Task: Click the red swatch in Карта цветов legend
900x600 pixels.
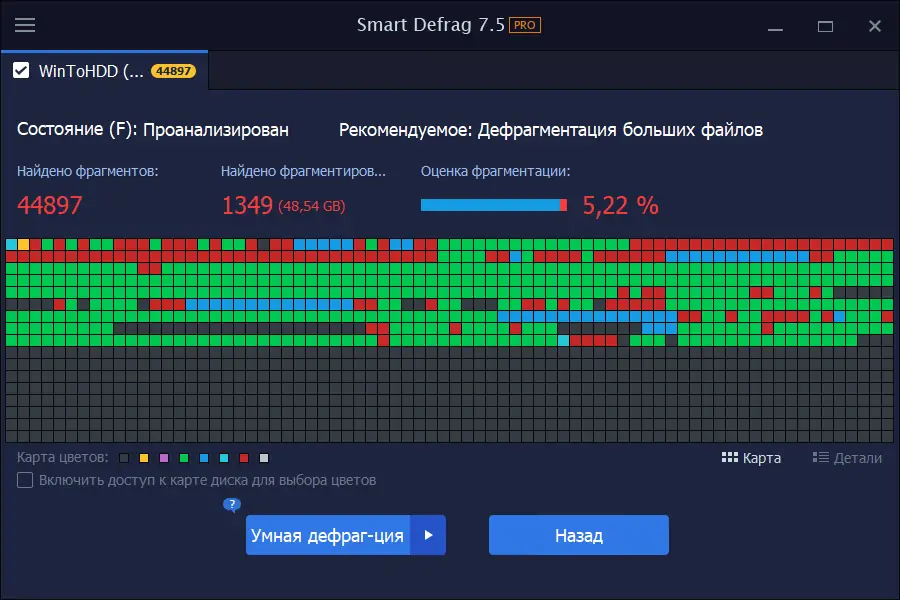Action: (x=244, y=458)
